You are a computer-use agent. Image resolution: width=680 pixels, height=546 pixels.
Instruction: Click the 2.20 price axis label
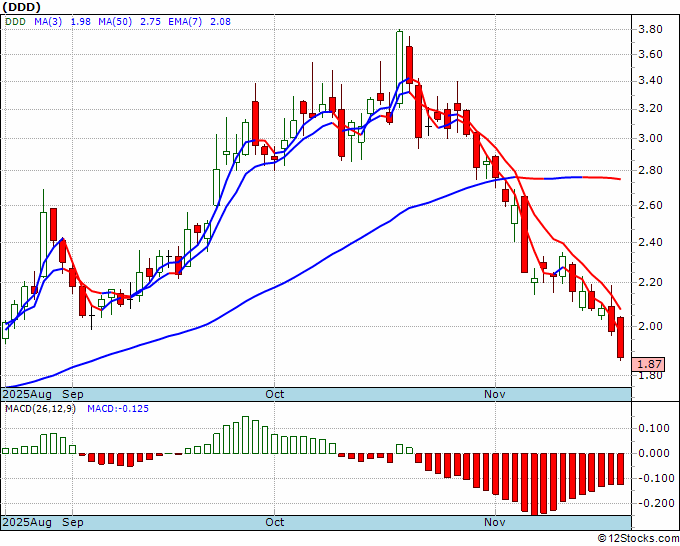pyautogui.click(x=650, y=282)
